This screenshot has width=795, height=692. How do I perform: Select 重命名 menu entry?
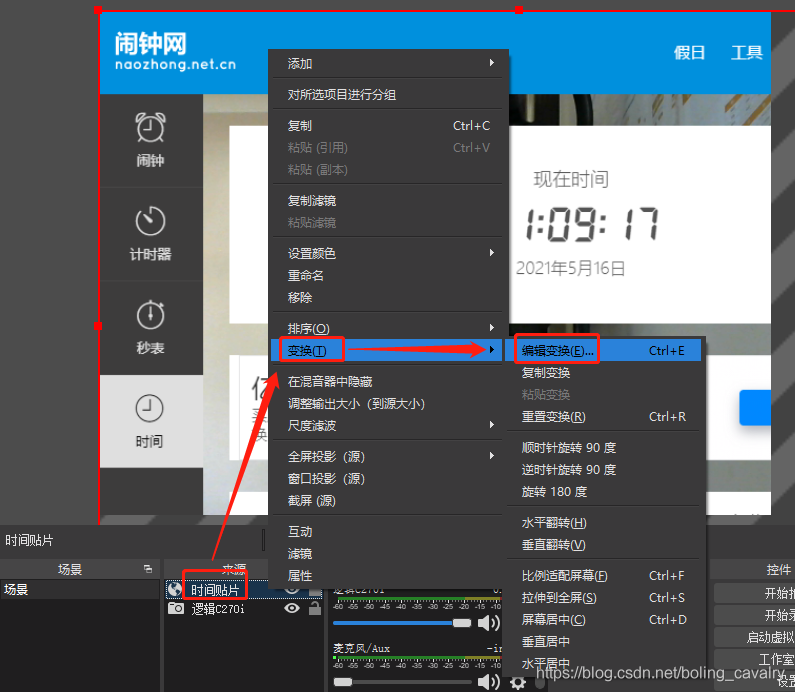point(388,275)
